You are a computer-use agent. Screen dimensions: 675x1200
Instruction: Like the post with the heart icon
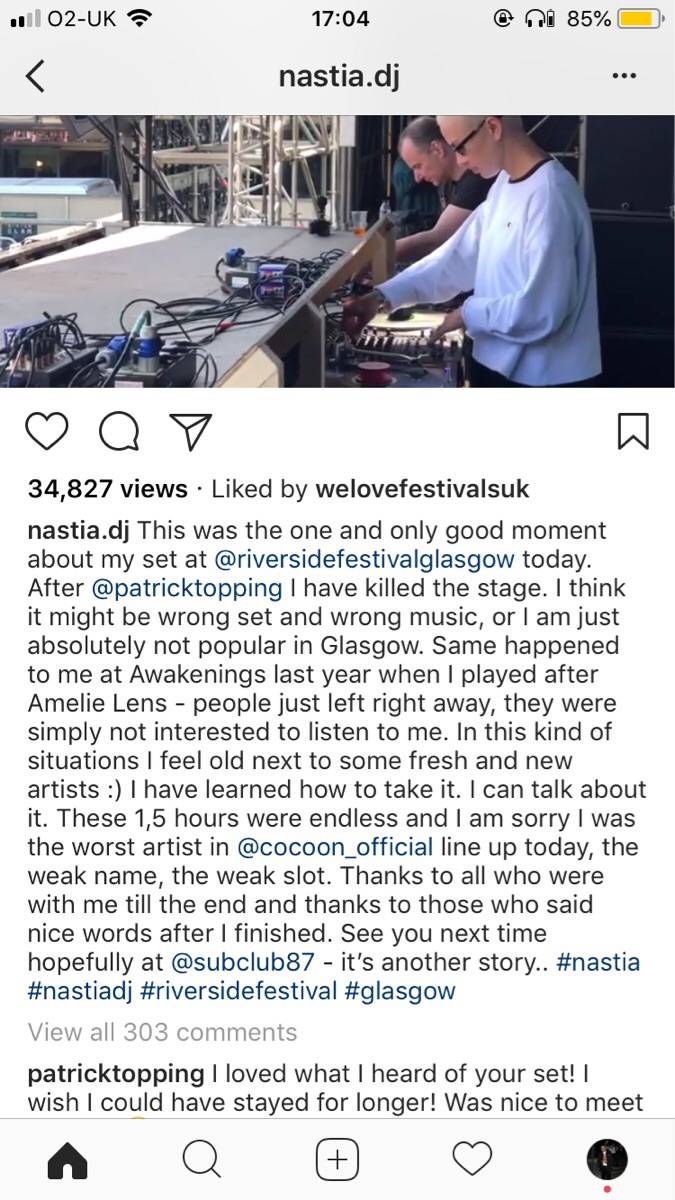[x=47, y=431]
